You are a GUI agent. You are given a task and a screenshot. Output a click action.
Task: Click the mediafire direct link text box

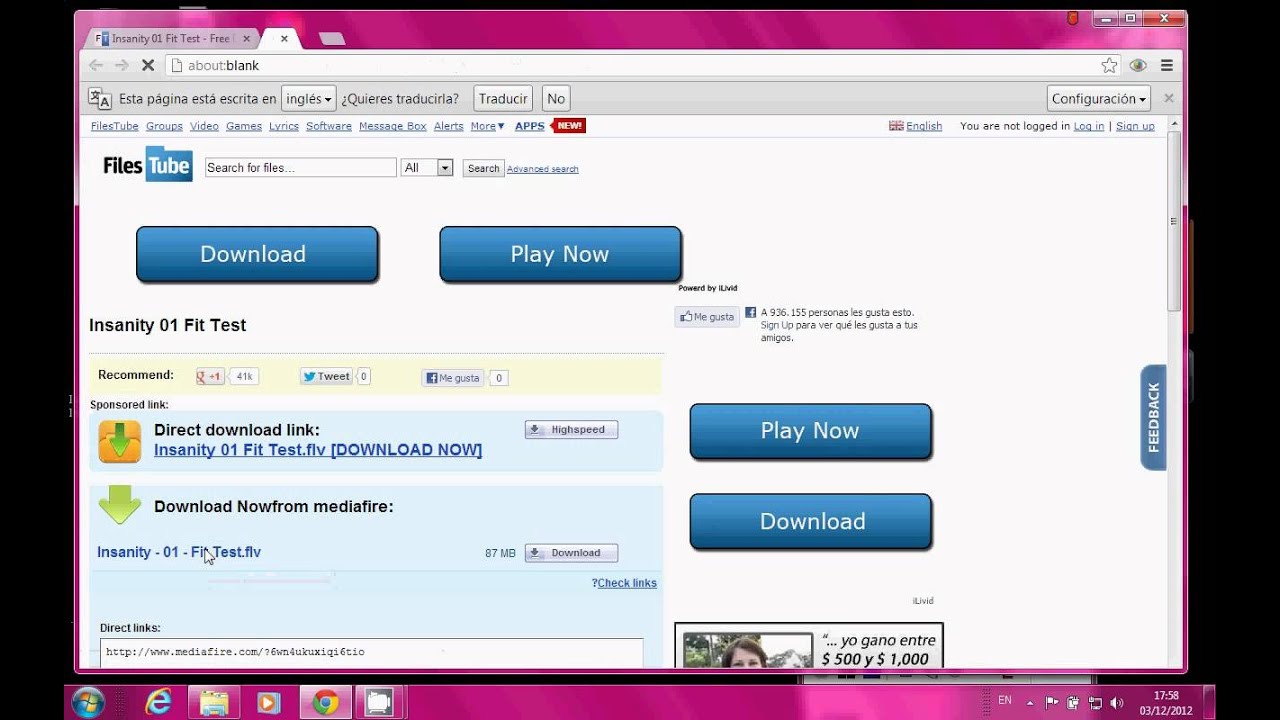tap(371, 653)
